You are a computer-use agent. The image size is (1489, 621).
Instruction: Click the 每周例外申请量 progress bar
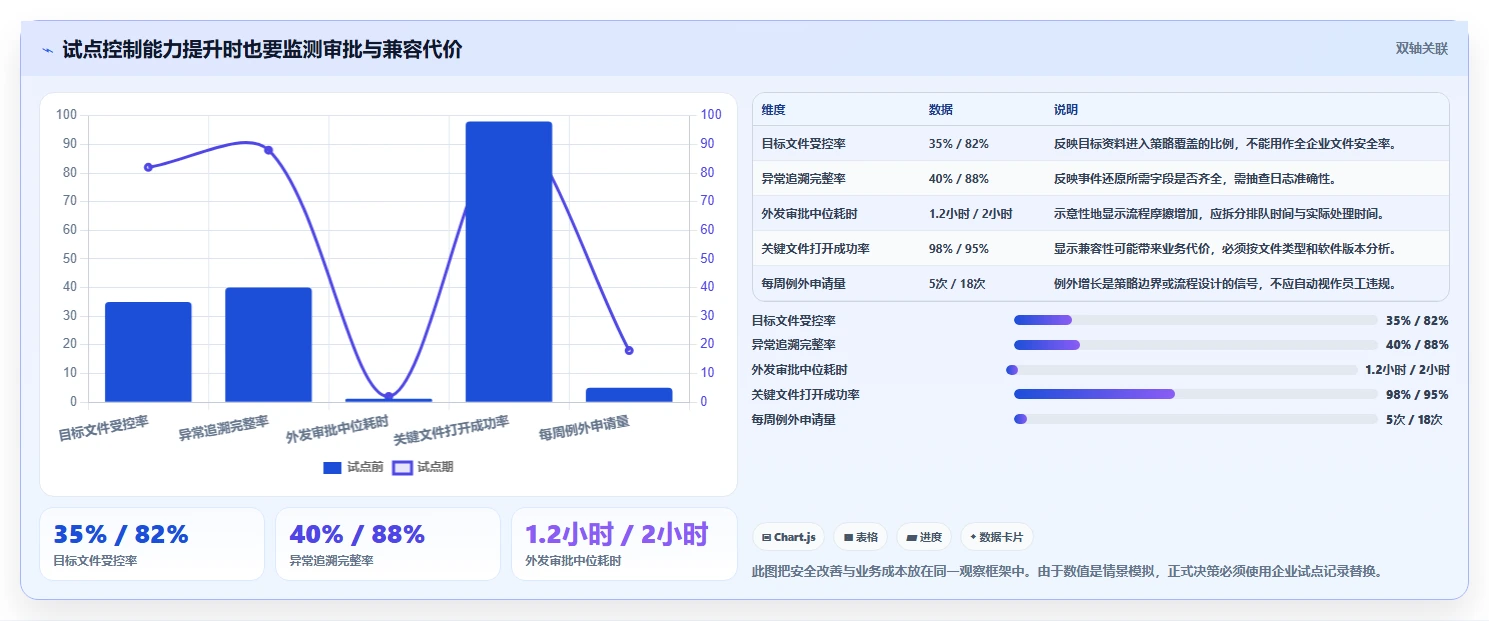(1195, 419)
